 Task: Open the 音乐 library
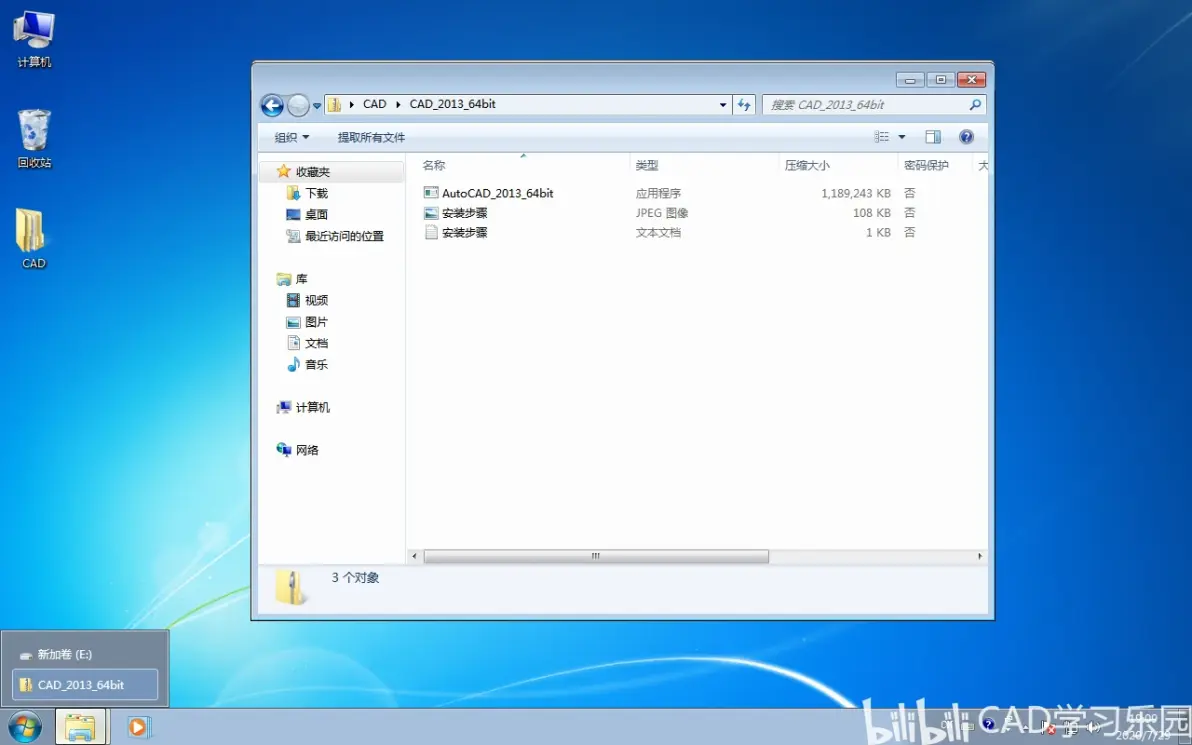(307, 364)
